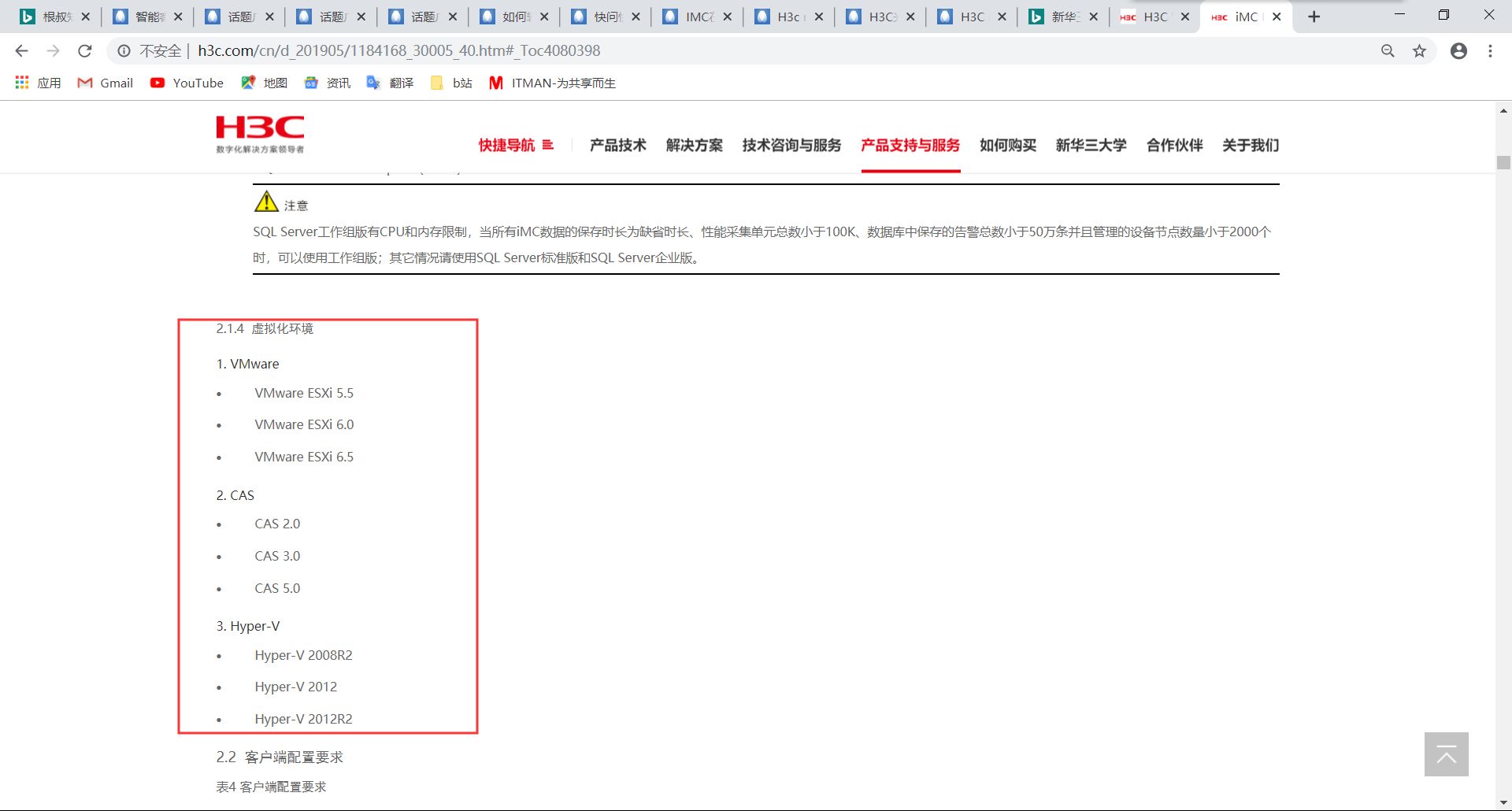Open the Chrome three-dot menu

(x=1490, y=51)
